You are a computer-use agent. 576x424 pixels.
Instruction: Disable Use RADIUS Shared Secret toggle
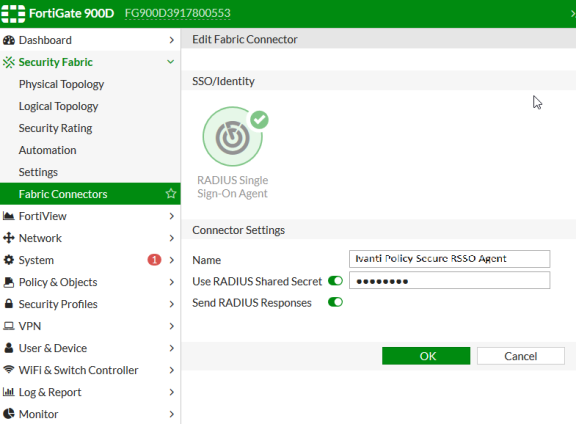coord(335,281)
